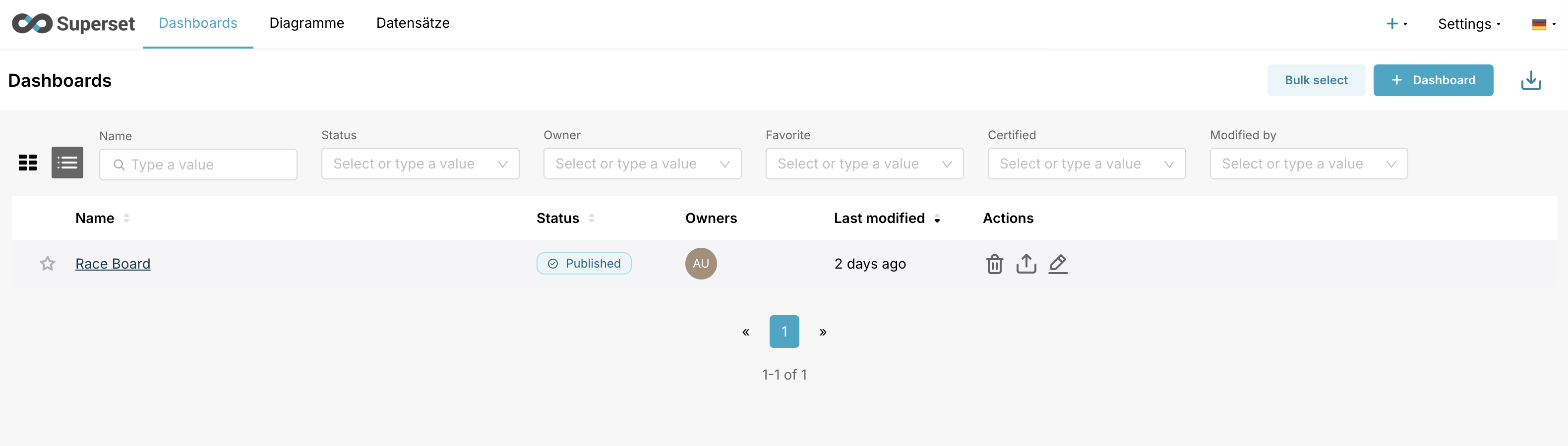This screenshot has height=446, width=1568.
Task: Create a new dashboard with + Dashboard
Action: click(x=1434, y=80)
